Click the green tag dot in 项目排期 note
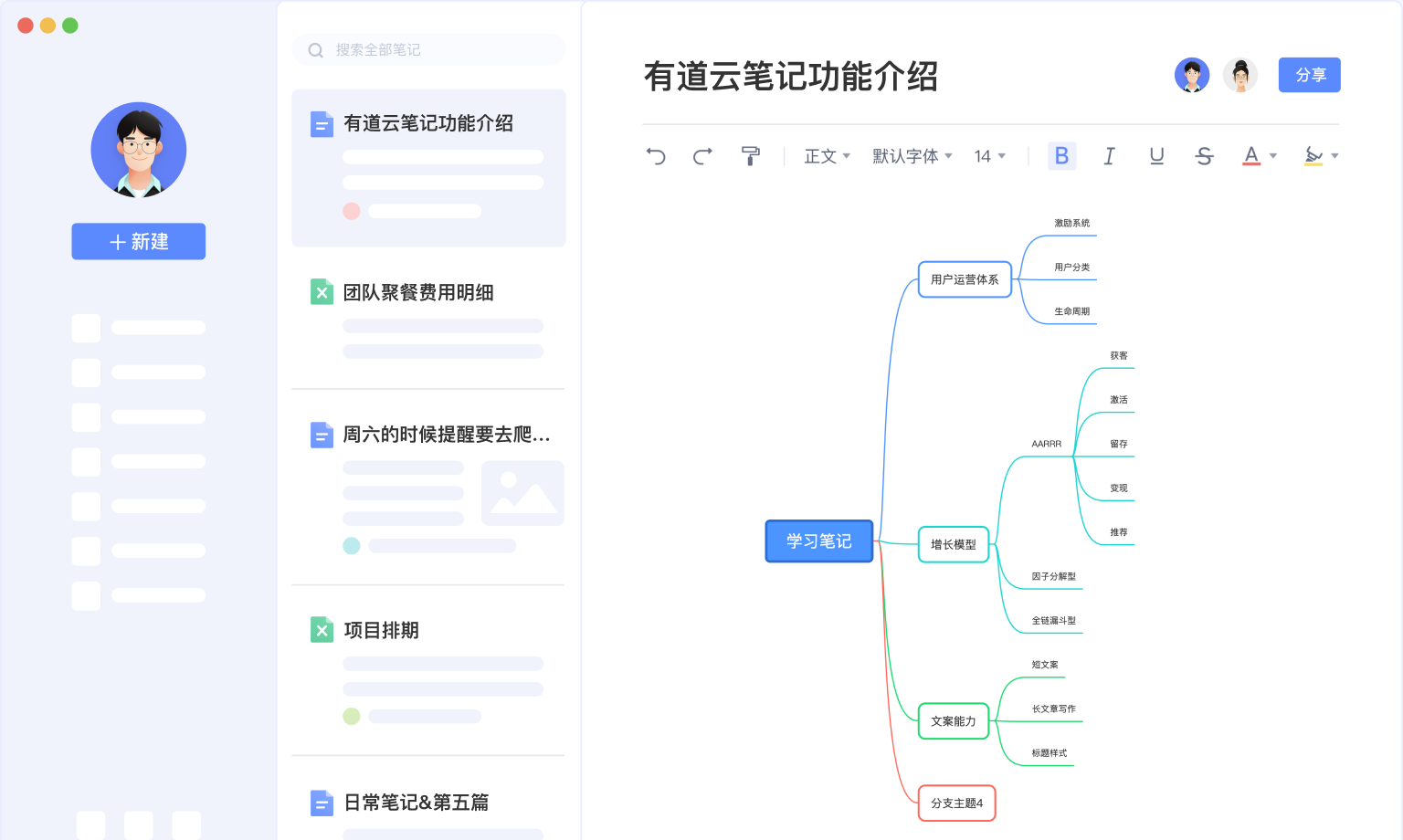1403x840 pixels. [x=352, y=717]
